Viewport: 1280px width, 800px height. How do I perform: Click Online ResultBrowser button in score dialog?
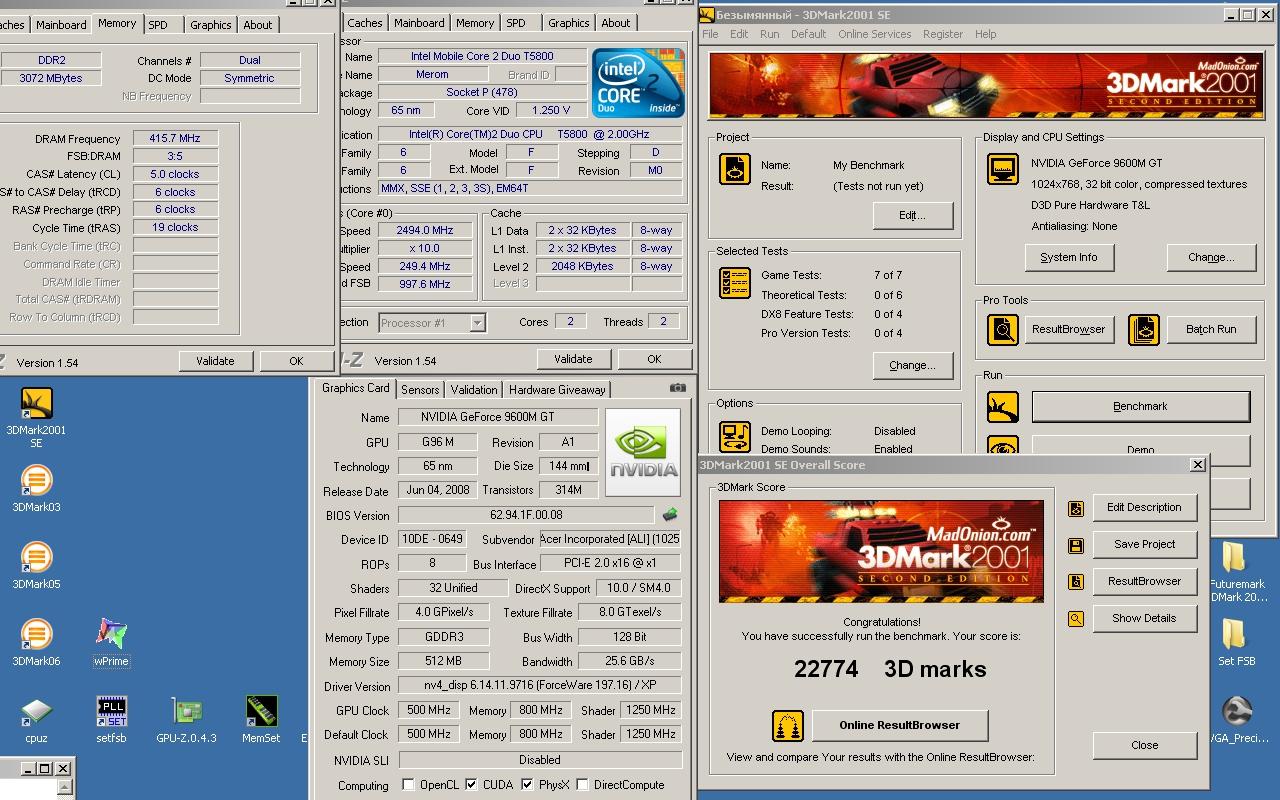click(899, 725)
